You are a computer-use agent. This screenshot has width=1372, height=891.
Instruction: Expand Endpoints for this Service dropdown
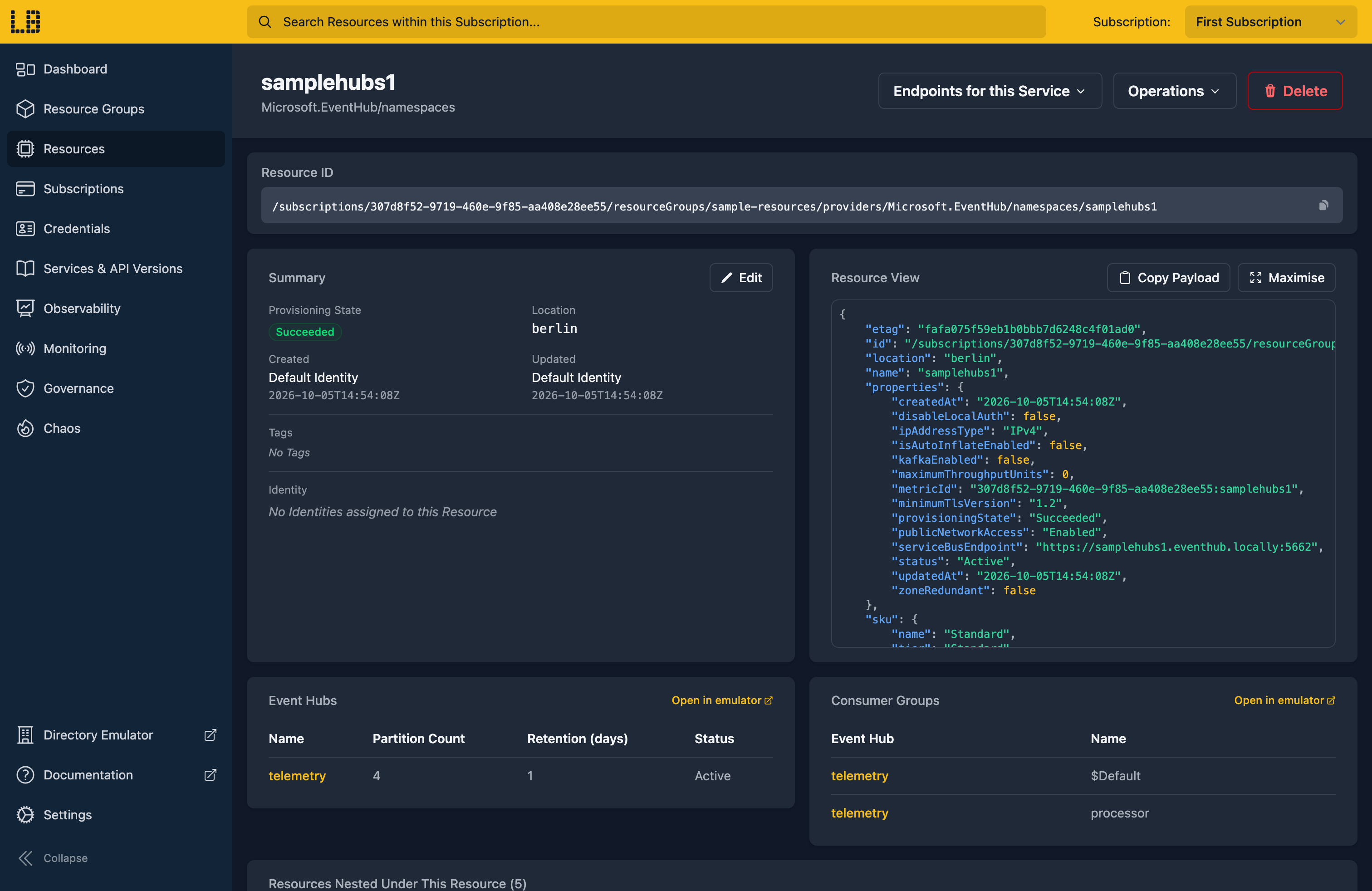(x=990, y=91)
